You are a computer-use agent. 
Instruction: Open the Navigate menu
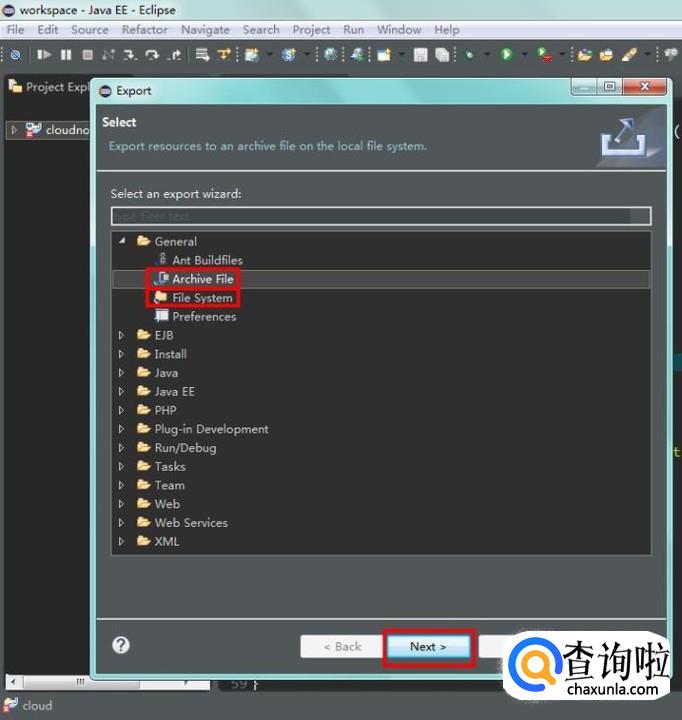(205, 30)
